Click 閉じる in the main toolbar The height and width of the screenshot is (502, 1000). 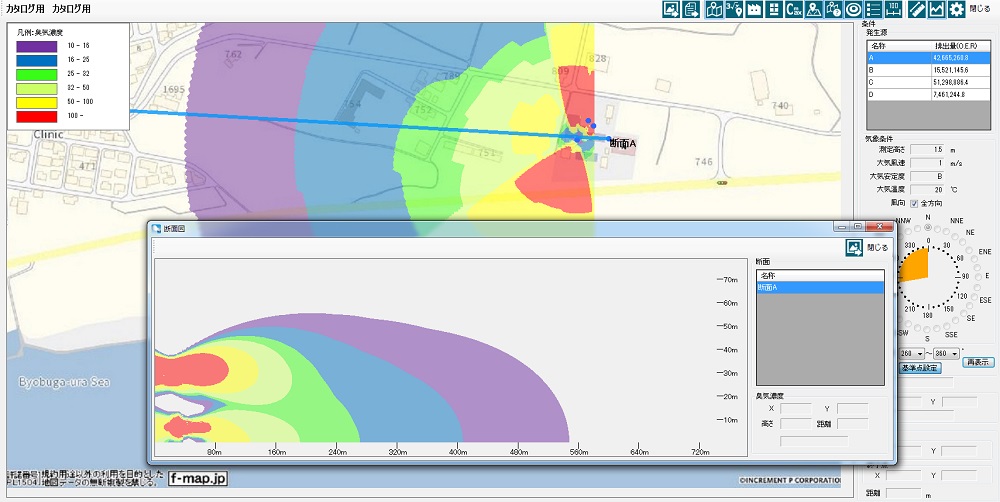(x=980, y=9)
